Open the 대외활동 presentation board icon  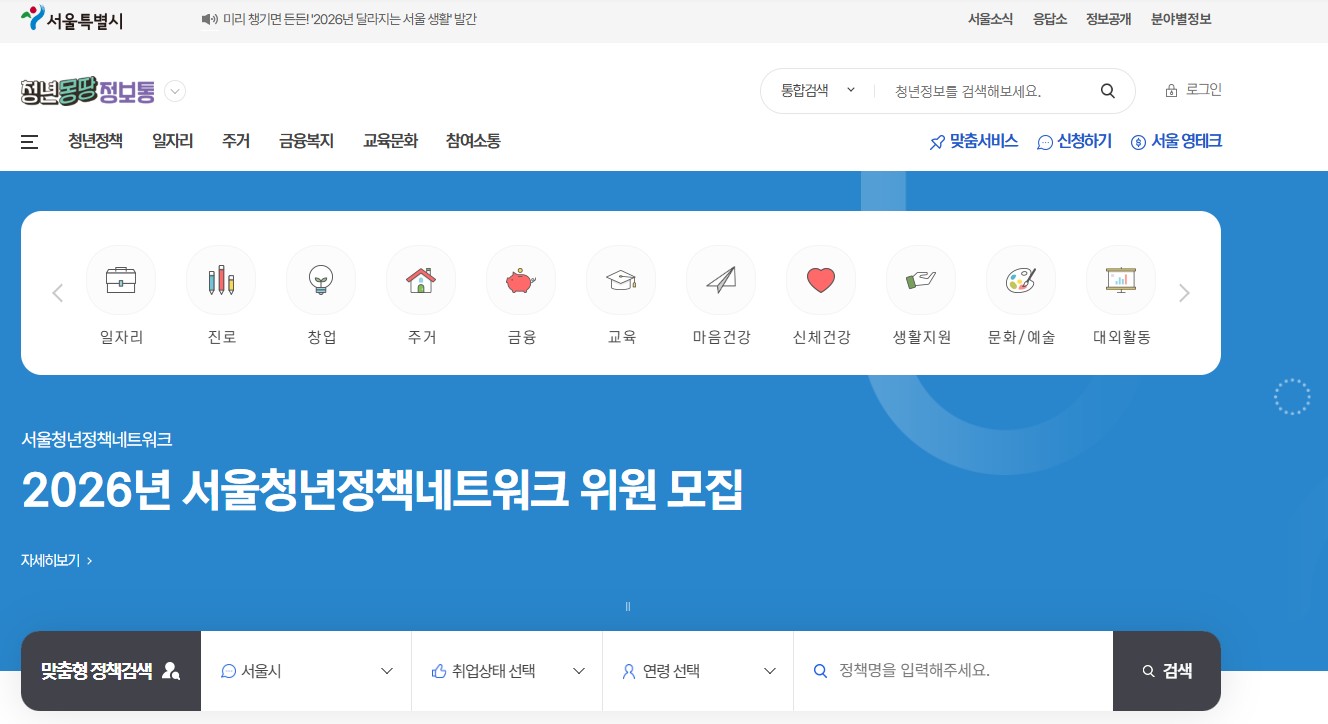1121,280
